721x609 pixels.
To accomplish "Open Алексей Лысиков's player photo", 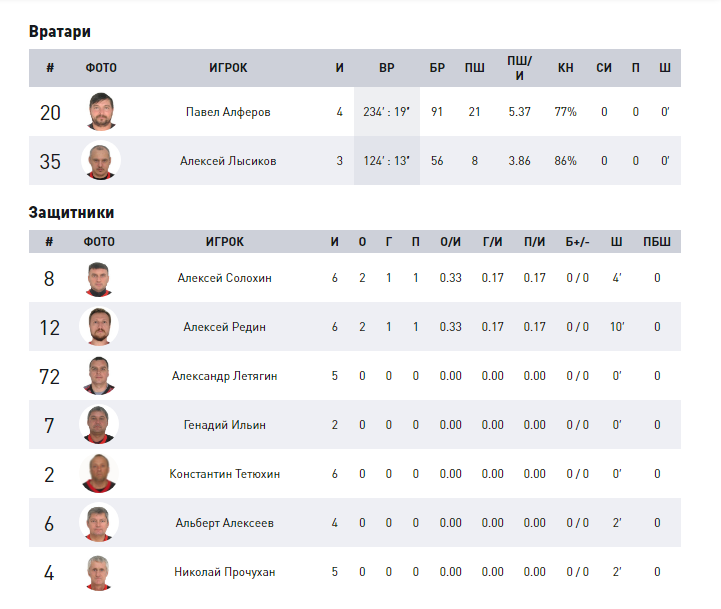I will coord(101,161).
